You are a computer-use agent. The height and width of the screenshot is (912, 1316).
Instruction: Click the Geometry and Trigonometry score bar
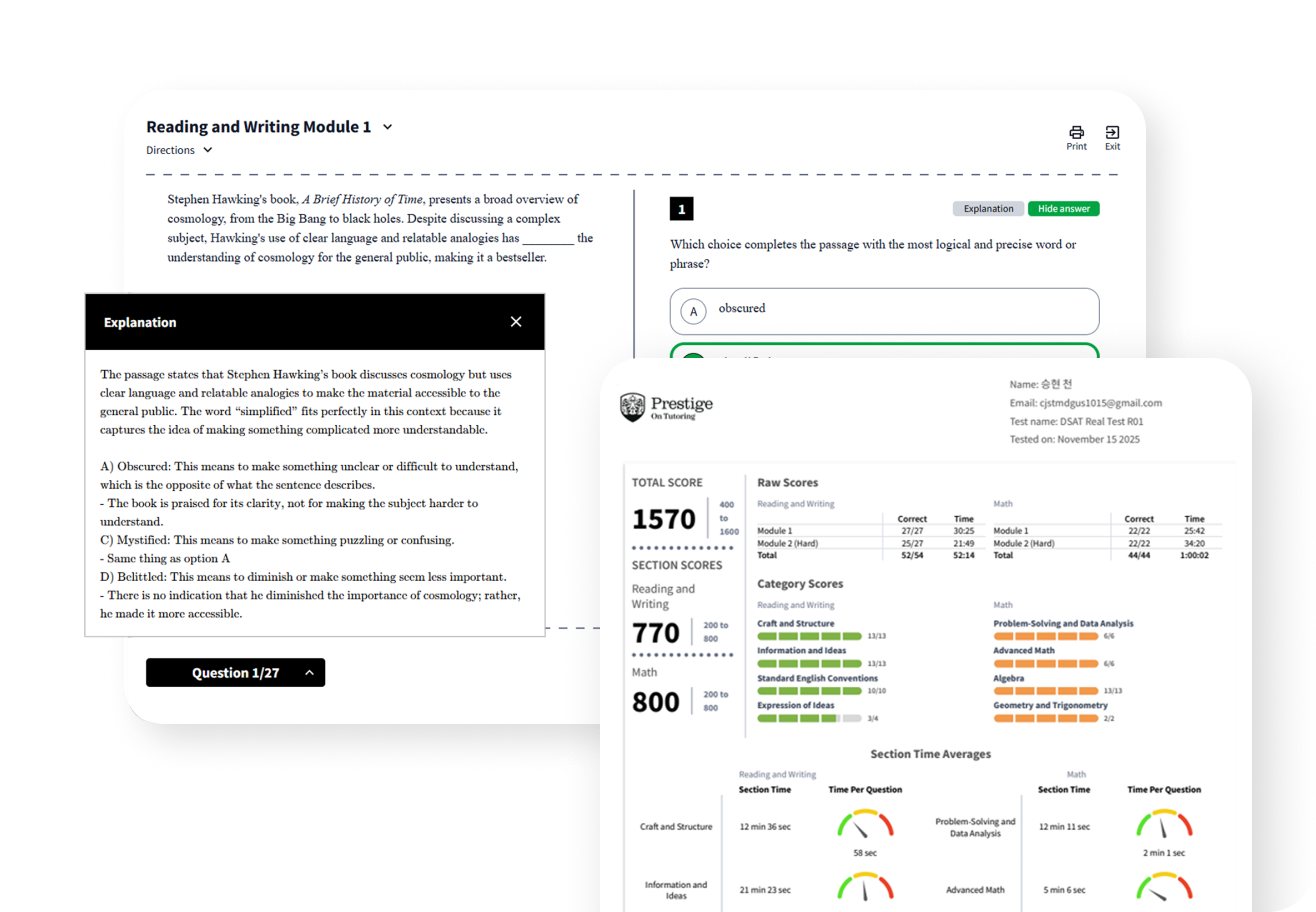[x=1046, y=718]
